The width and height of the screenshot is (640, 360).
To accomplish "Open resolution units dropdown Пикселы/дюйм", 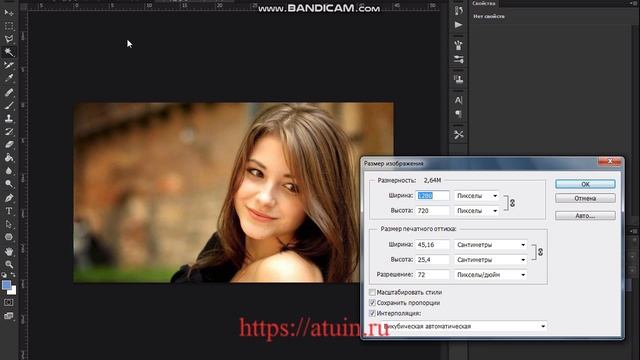I will (x=491, y=275).
